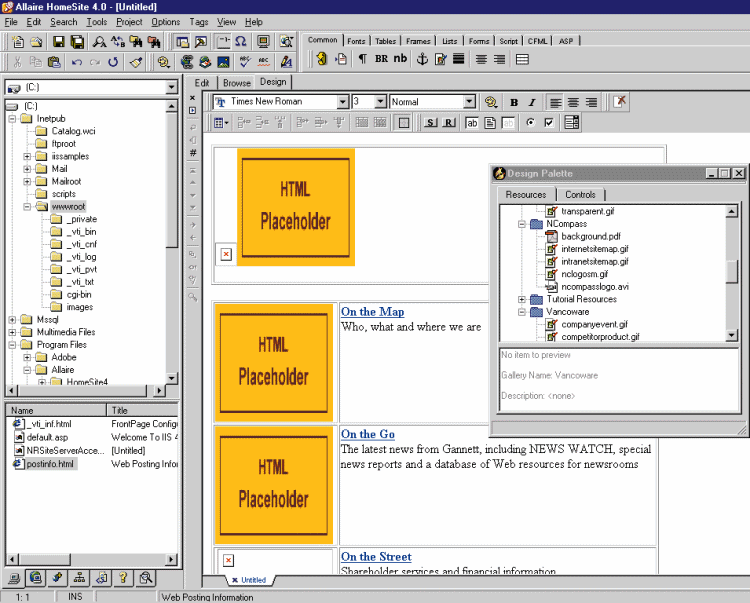Select postinfo.html in the file list
This screenshot has width=750, height=603.
coord(50,464)
